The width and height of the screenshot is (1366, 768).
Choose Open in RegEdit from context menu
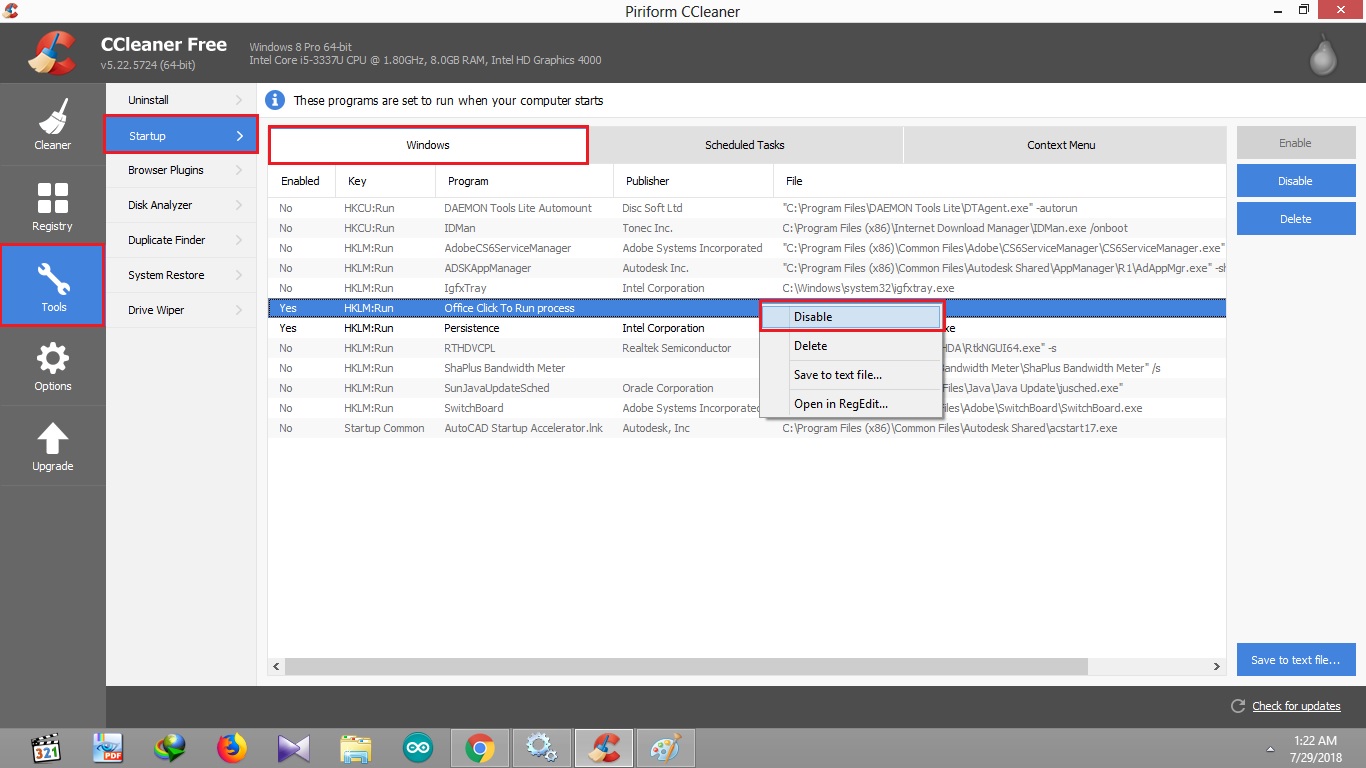[x=851, y=404]
